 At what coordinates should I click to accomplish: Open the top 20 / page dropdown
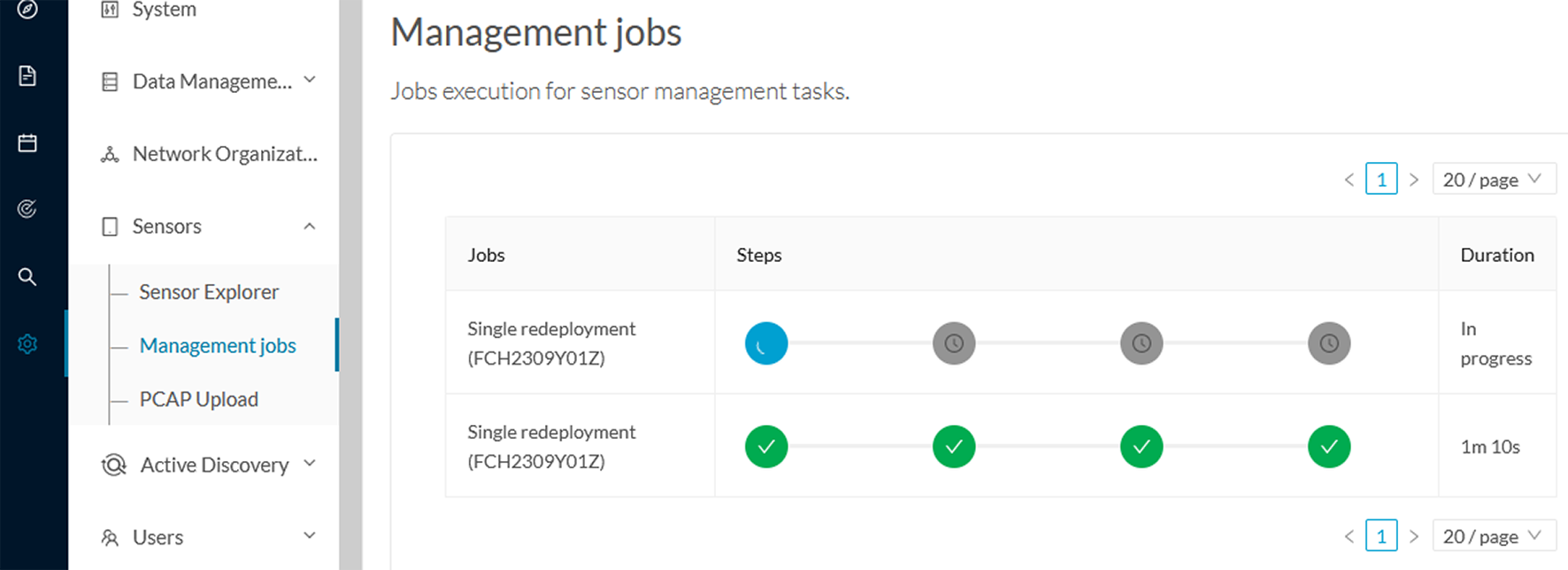[x=1494, y=179]
